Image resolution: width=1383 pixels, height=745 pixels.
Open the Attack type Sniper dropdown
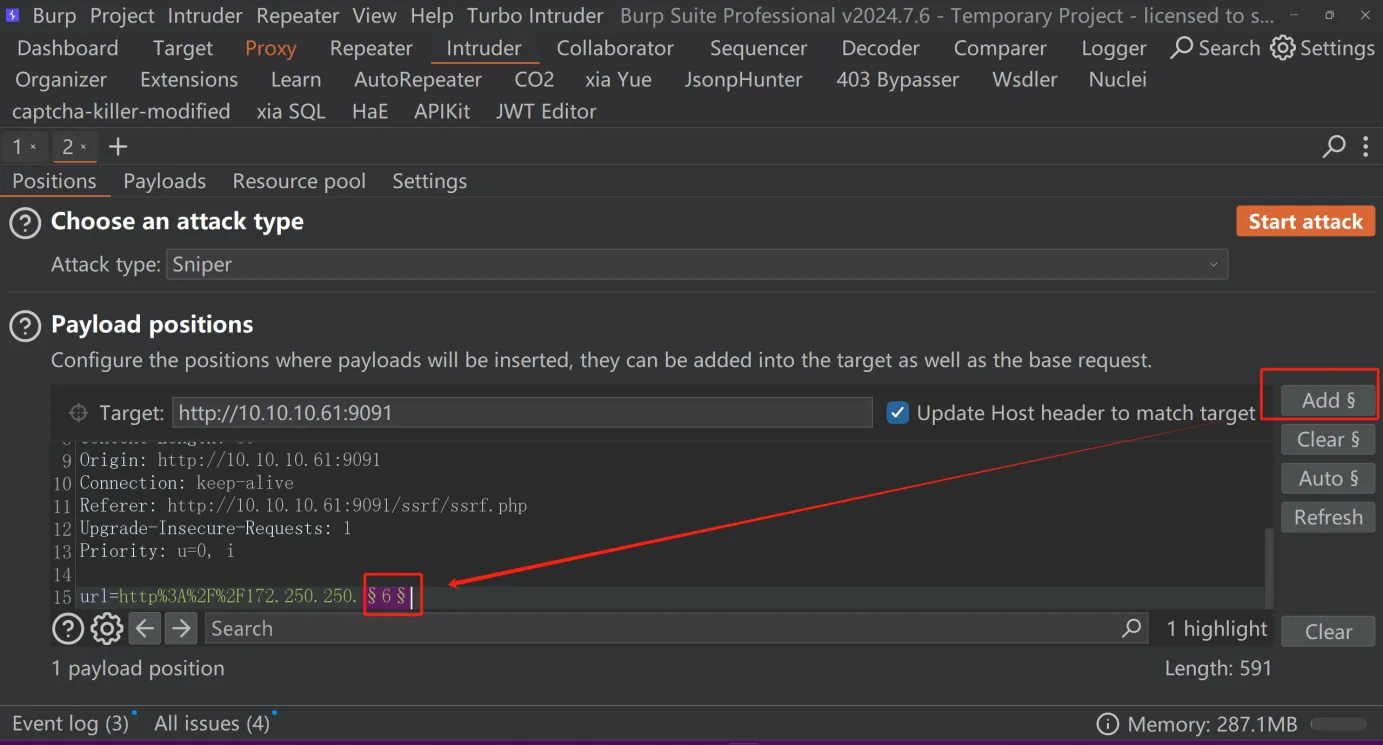[x=697, y=265]
